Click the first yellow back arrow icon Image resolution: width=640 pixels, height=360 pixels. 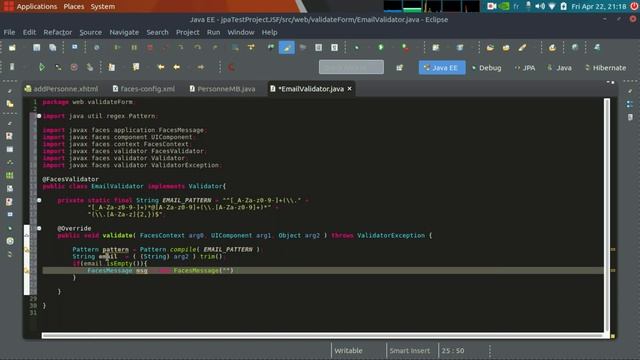click(x=161, y=67)
